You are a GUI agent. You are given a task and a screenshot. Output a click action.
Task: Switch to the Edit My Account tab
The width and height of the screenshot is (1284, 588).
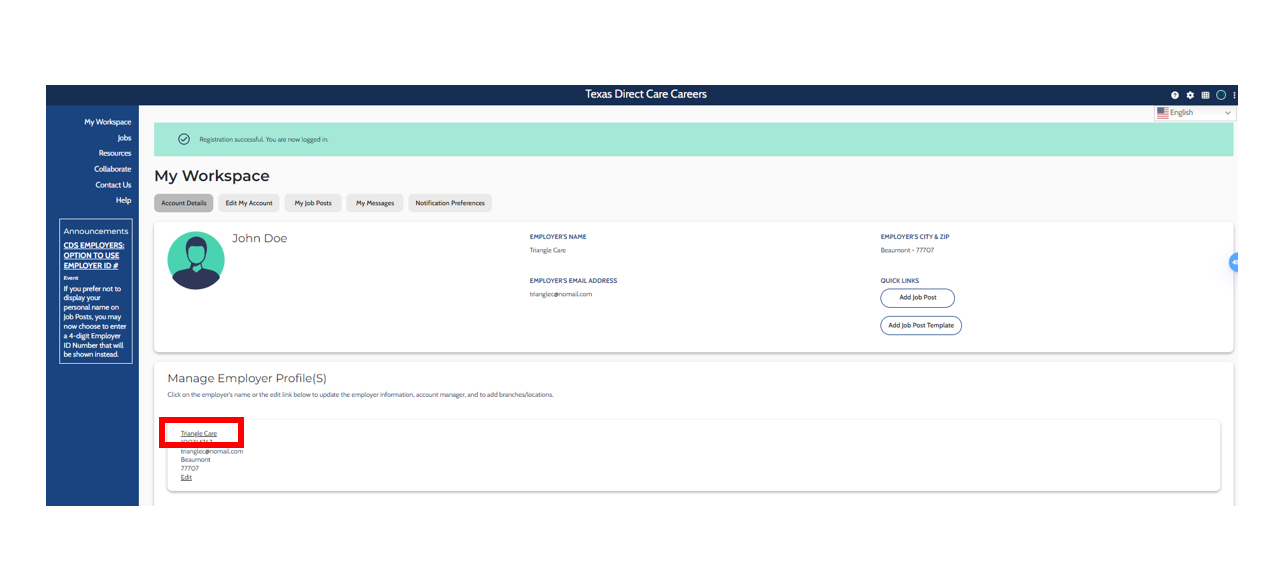[x=249, y=203]
